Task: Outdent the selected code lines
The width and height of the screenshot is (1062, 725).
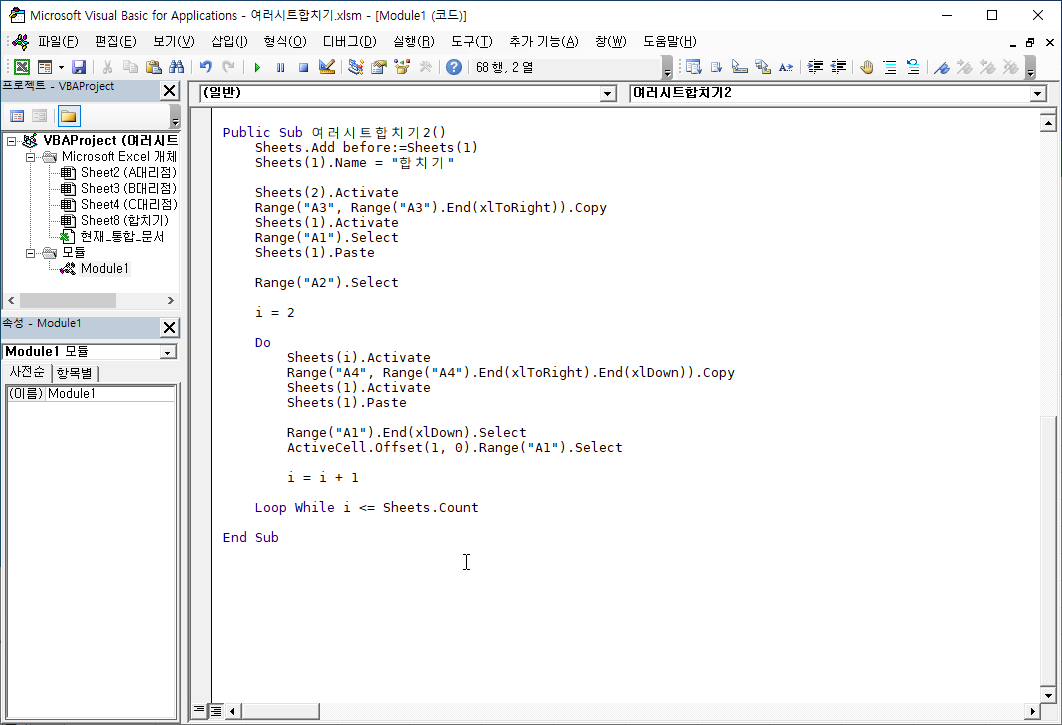Action: click(838, 67)
